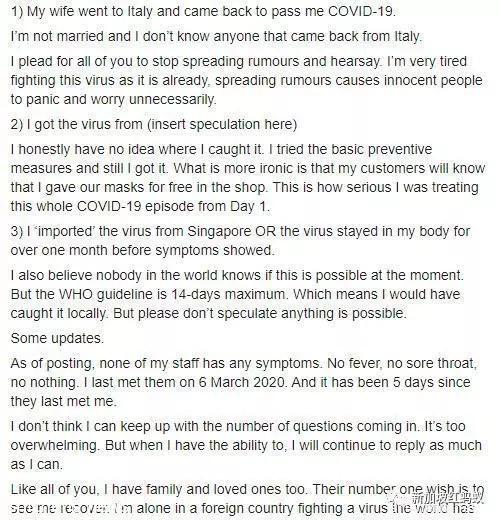Click the line "overwhelming. But when I have the ability"
The width and height of the screenshot is (499, 520).
point(246,445)
